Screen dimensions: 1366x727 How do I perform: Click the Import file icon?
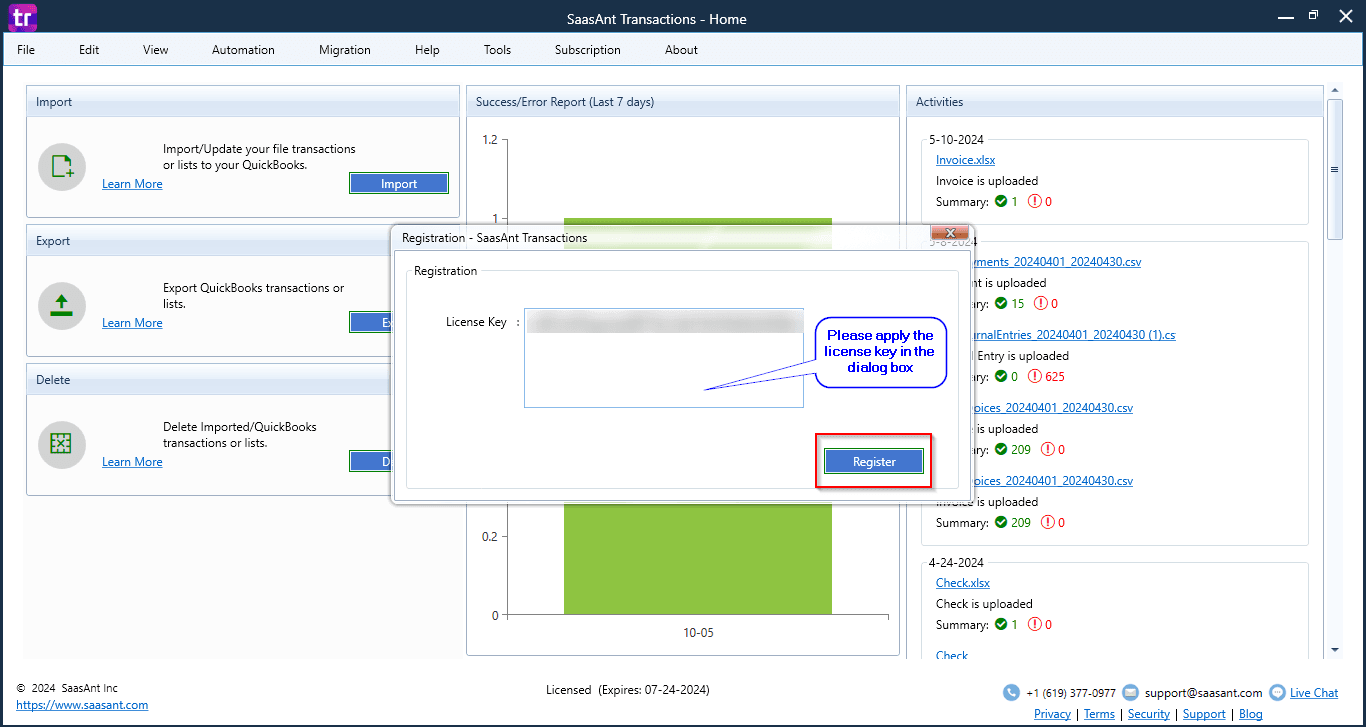point(62,166)
